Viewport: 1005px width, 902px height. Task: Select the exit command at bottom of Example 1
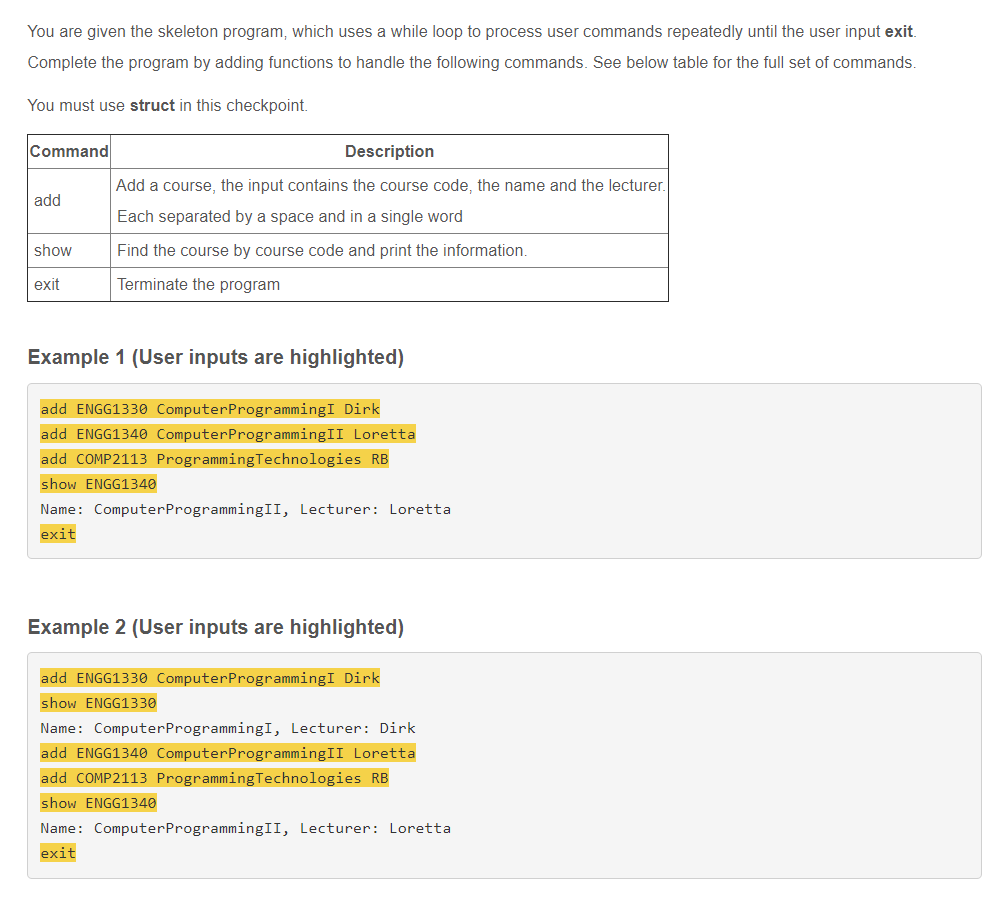pos(57,533)
